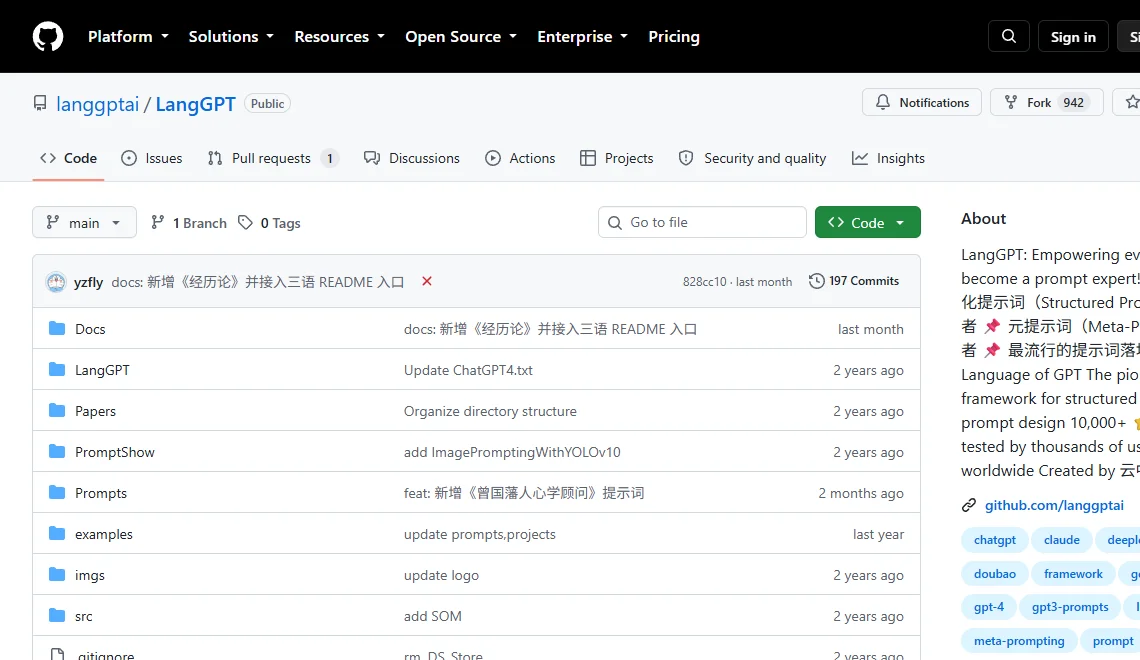Open the Insights tab
This screenshot has width=1140, height=660.
point(888,158)
